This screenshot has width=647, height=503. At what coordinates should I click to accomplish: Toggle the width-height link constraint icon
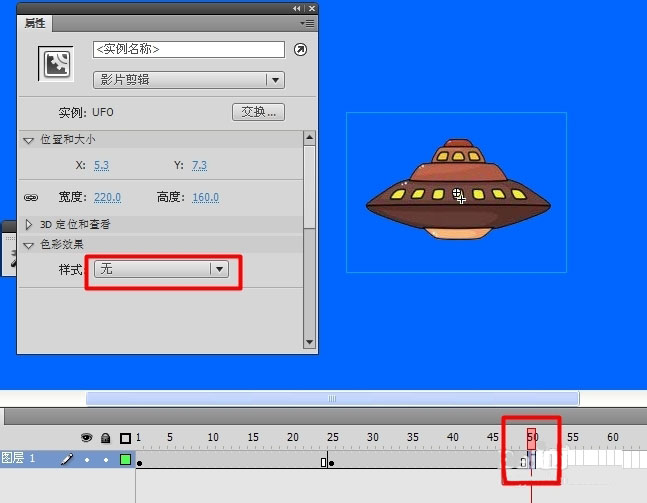[x=31, y=198]
